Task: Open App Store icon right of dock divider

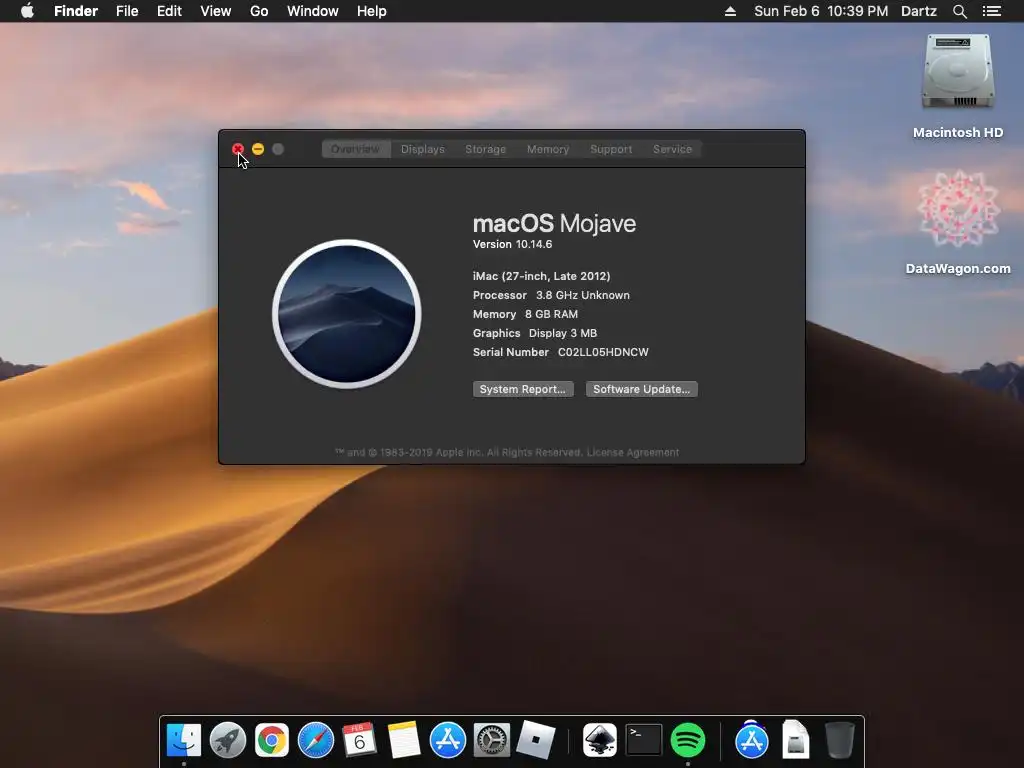Action: pyautogui.click(x=752, y=740)
